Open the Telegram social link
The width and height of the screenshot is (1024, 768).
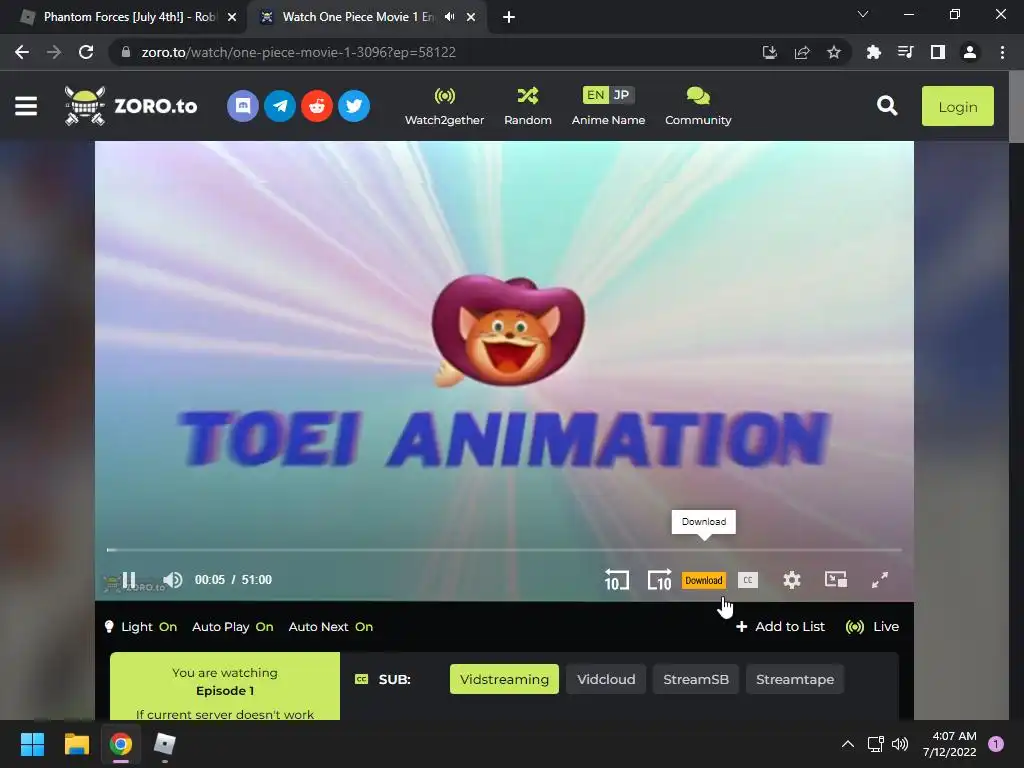pyautogui.click(x=280, y=106)
